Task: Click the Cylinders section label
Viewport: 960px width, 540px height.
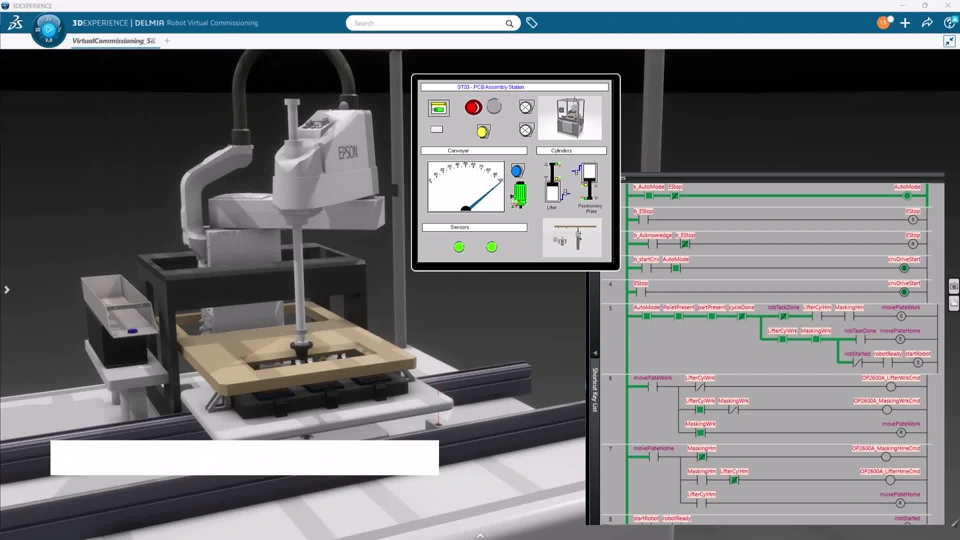Action: pos(561,151)
